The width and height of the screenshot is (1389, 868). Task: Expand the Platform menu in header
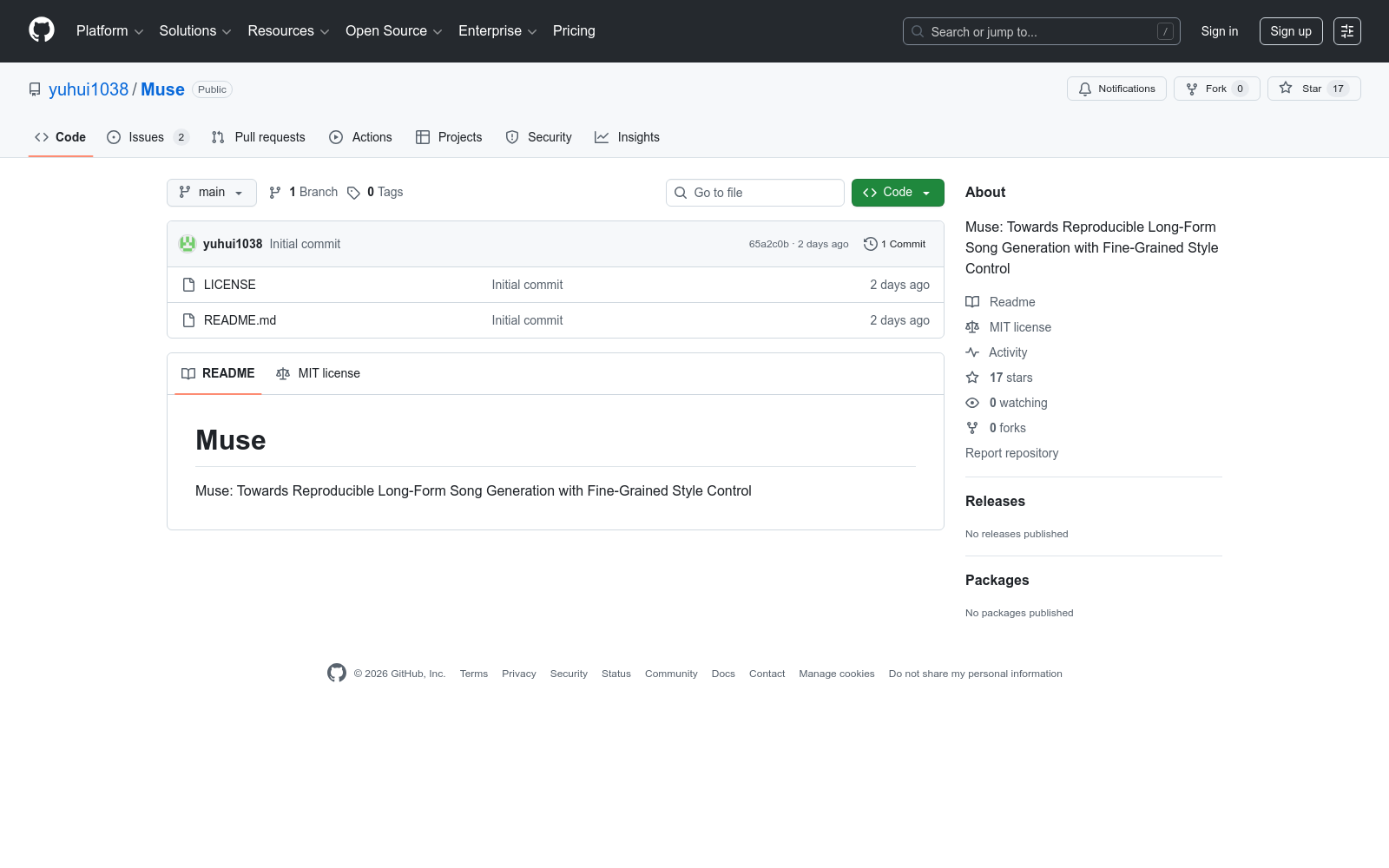click(109, 31)
